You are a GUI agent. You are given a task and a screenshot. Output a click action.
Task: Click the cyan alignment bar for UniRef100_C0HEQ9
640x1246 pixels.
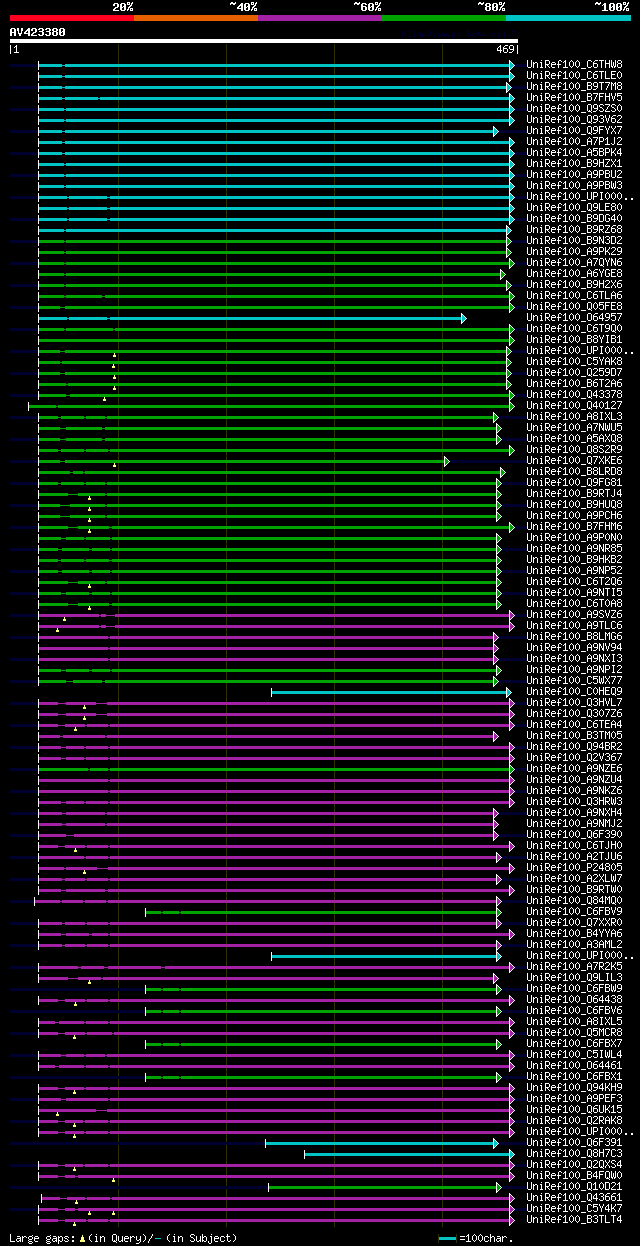pos(392,692)
